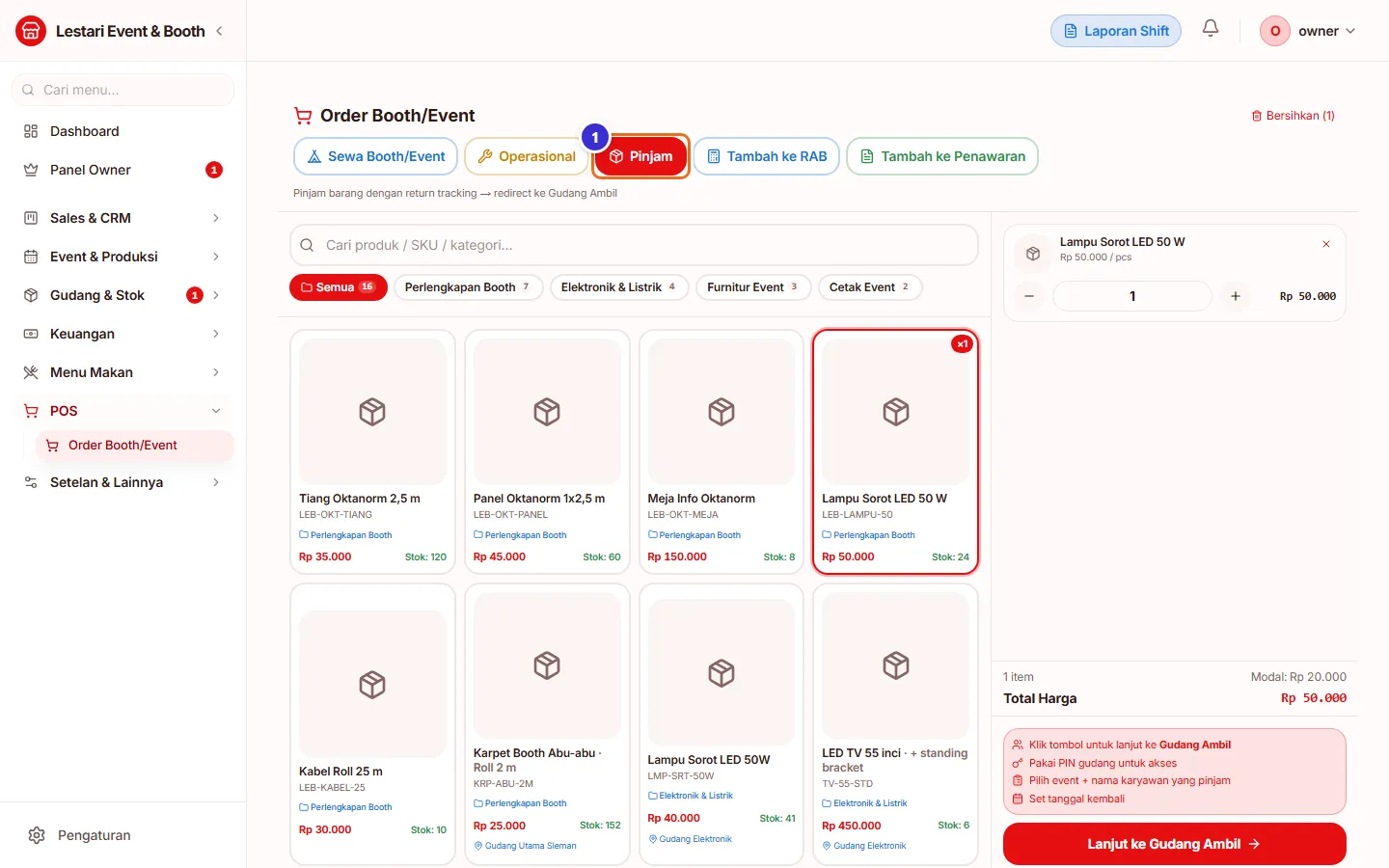The image size is (1389, 868).
Task: Switch to Operasional order mode
Action: (x=527, y=156)
